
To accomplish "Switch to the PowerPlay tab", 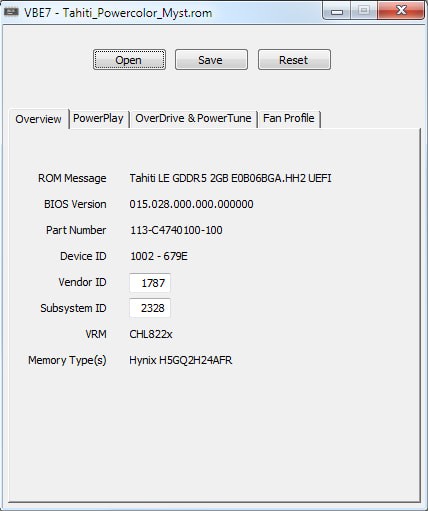I will (x=99, y=118).
